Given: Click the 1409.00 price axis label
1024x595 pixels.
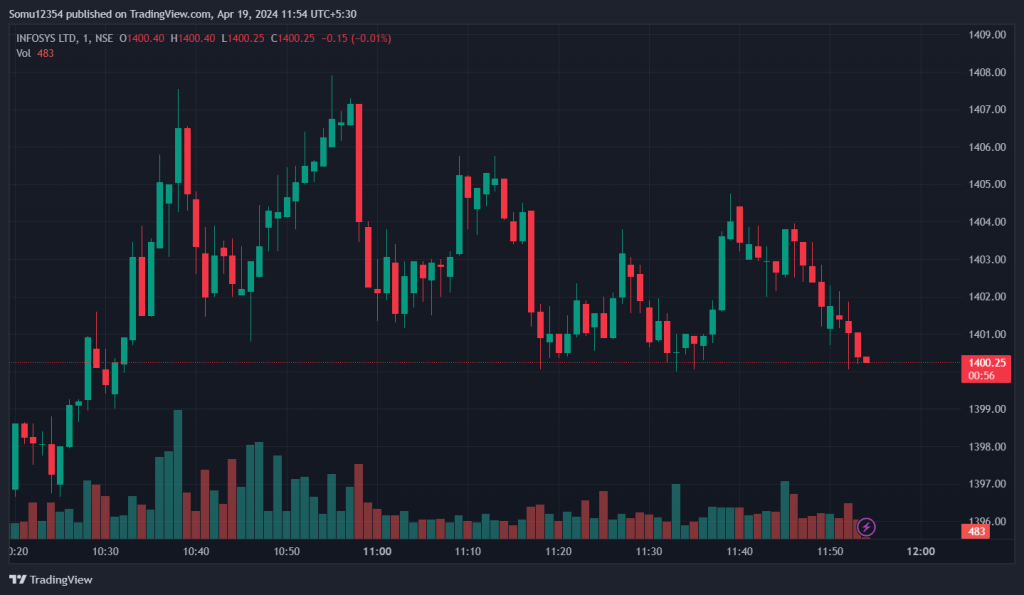Looking at the screenshot, I should (x=987, y=35).
